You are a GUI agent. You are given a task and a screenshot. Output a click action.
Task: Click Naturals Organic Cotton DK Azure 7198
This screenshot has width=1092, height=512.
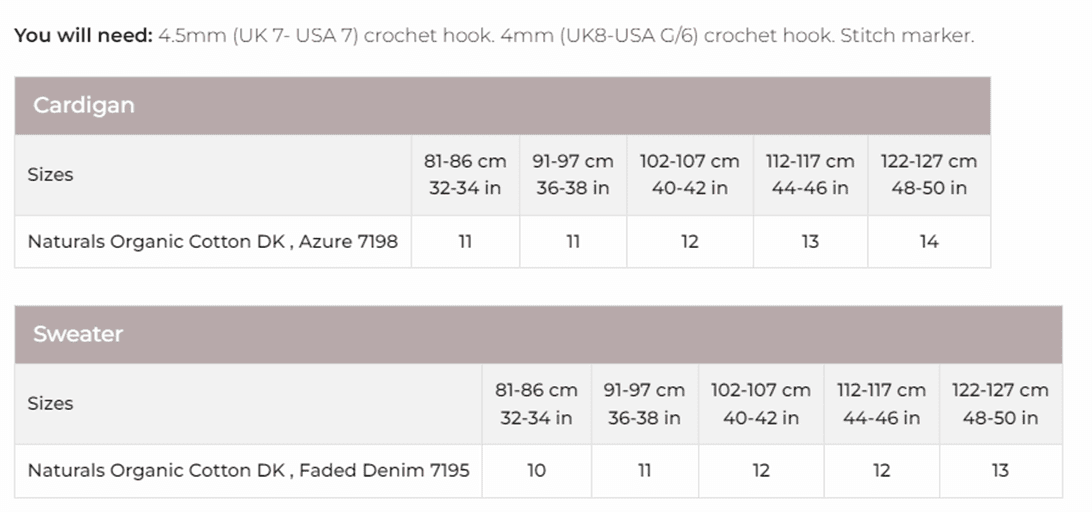(212, 241)
